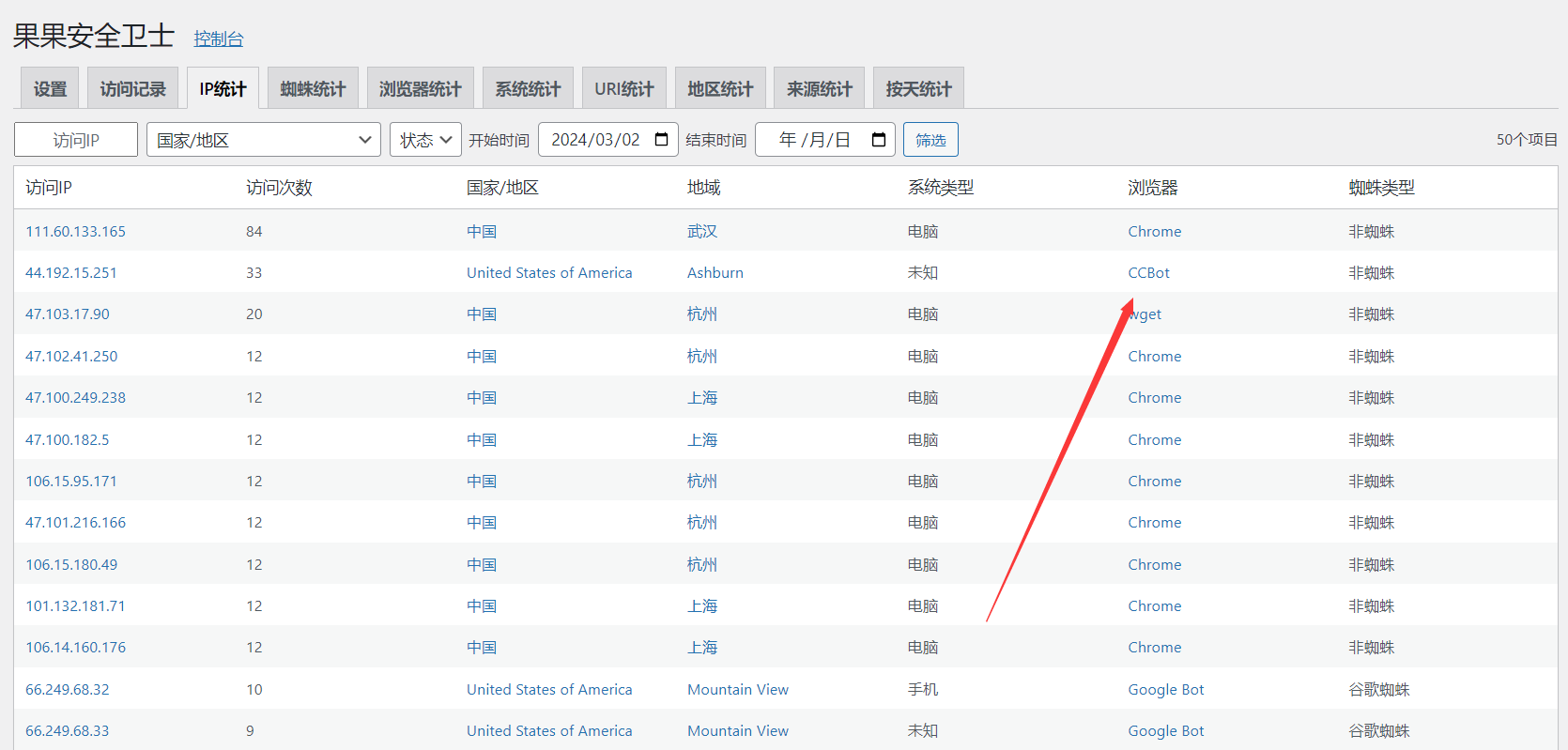Select the Ashburn region link
Image resolution: width=1568 pixels, height=750 pixels.
[715, 273]
